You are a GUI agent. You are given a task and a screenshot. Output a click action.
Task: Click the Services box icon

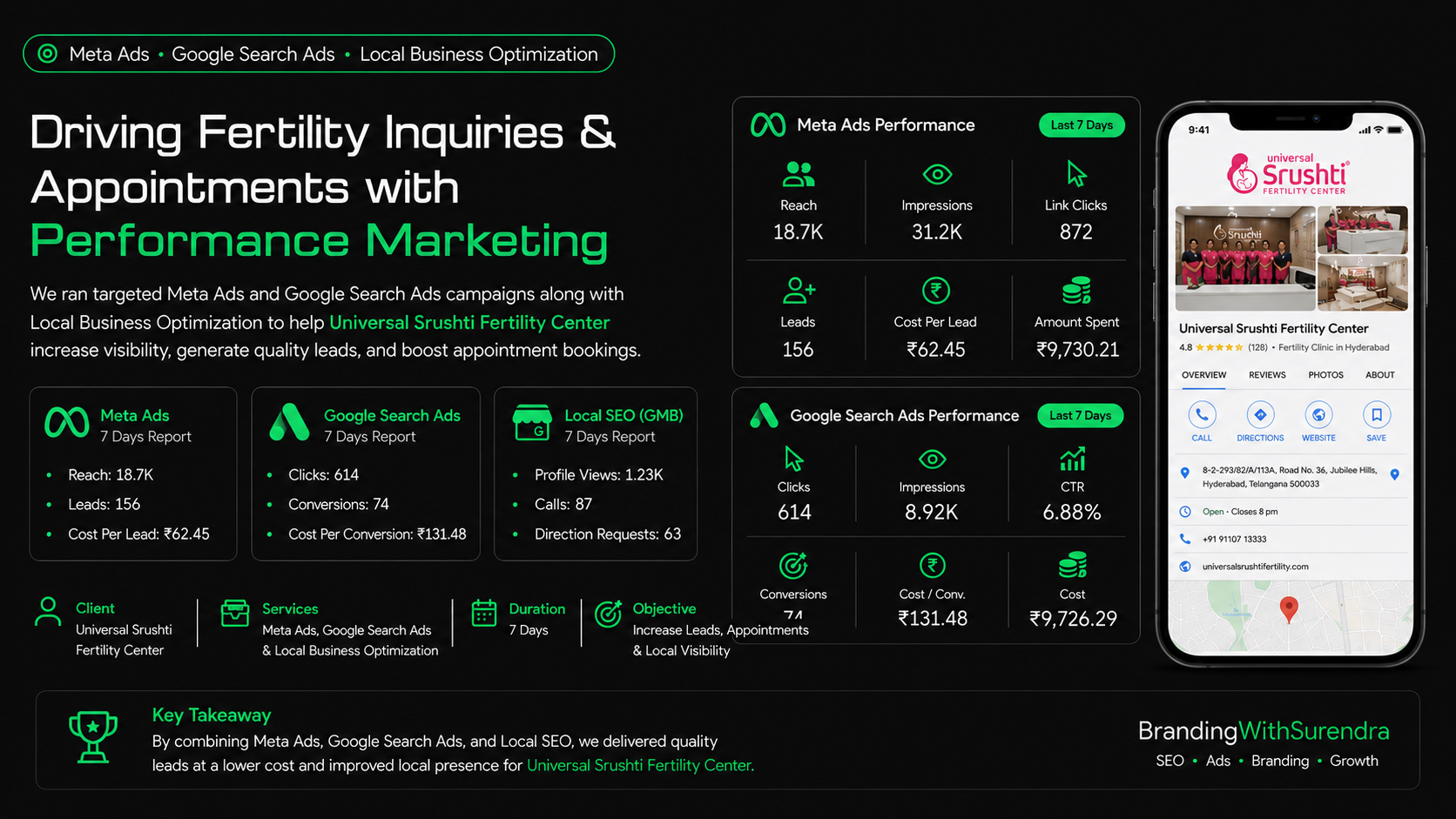pyautogui.click(x=235, y=613)
